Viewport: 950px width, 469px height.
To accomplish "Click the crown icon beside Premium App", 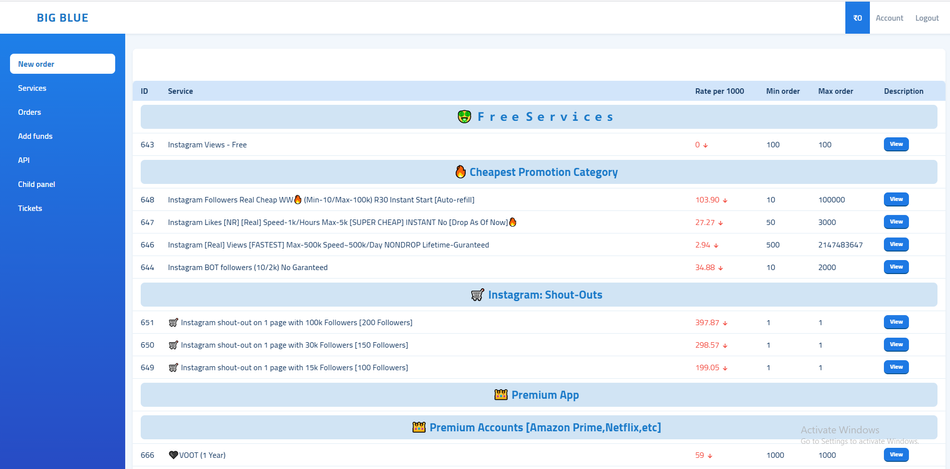I will tap(502, 395).
